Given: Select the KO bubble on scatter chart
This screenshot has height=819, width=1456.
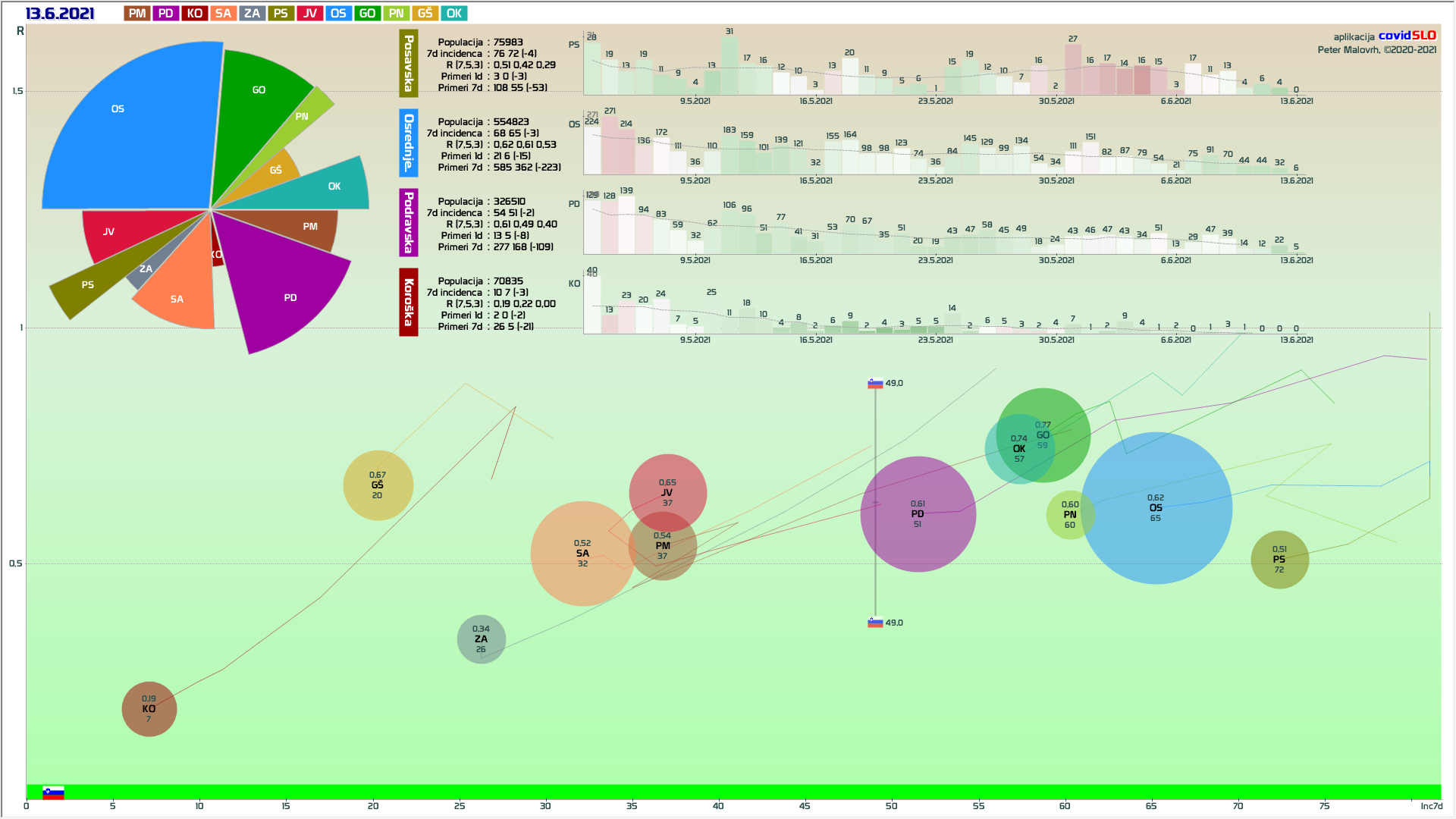Looking at the screenshot, I should (x=149, y=709).
